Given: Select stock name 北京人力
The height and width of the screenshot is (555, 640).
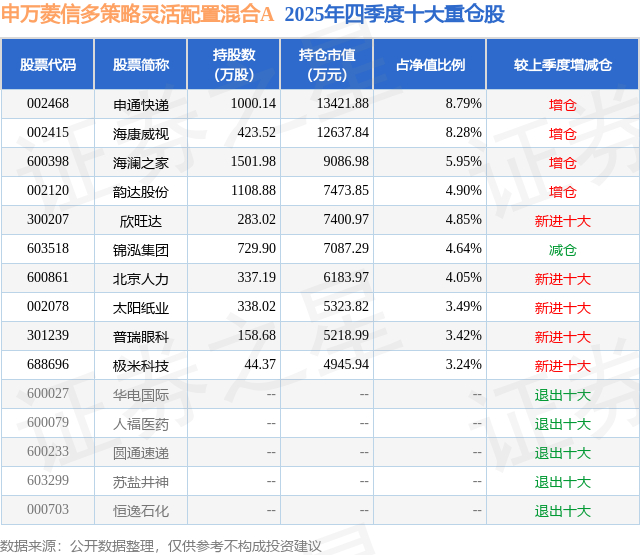Looking at the screenshot, I should pyautogui.click(x=141, y=279).
